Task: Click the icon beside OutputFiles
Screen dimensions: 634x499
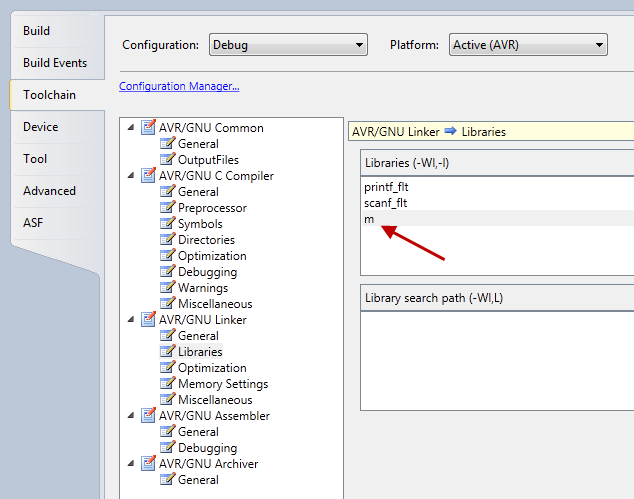Action: [x=168, y=160]
